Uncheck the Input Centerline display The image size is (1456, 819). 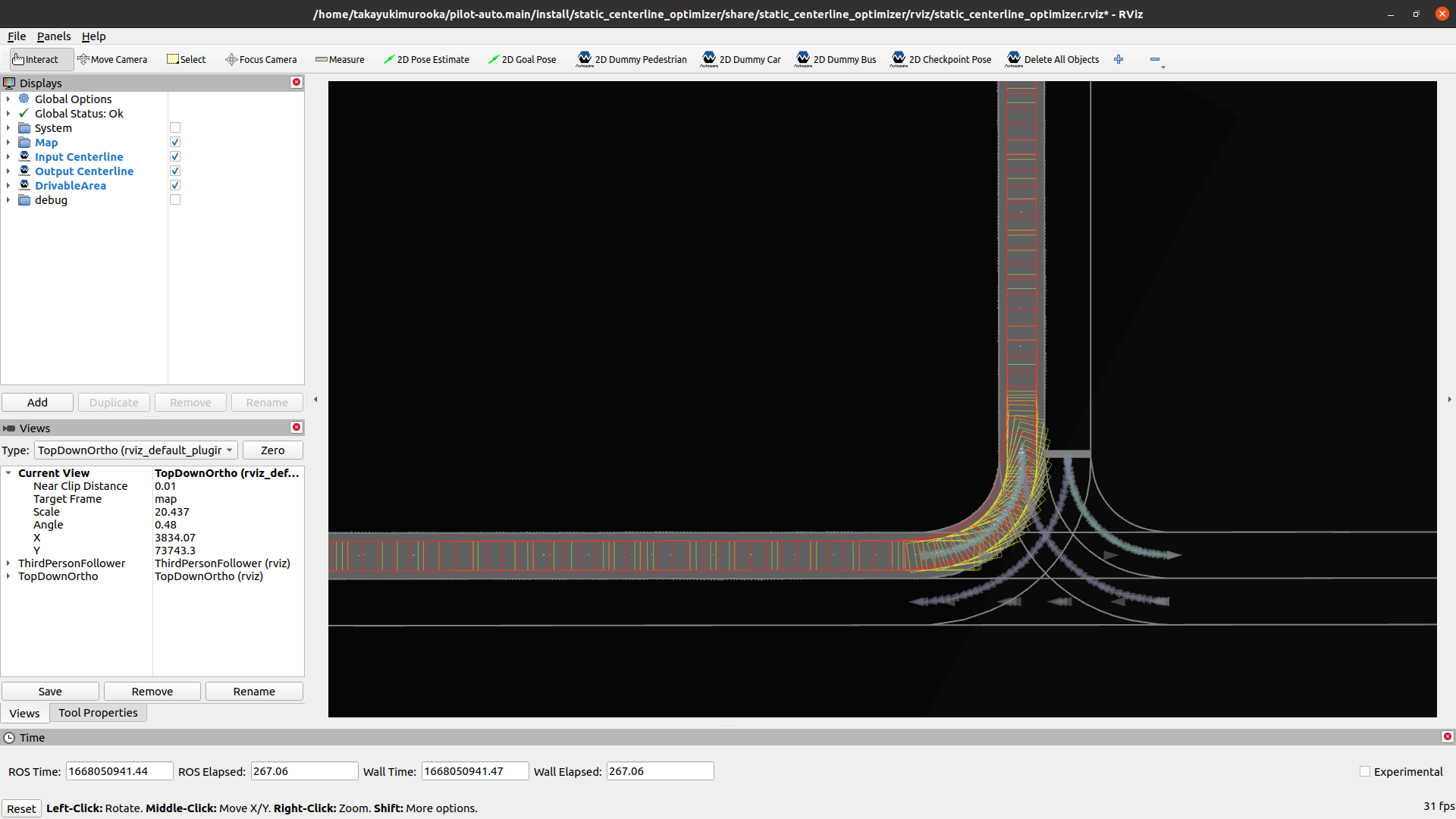(175, 157)
